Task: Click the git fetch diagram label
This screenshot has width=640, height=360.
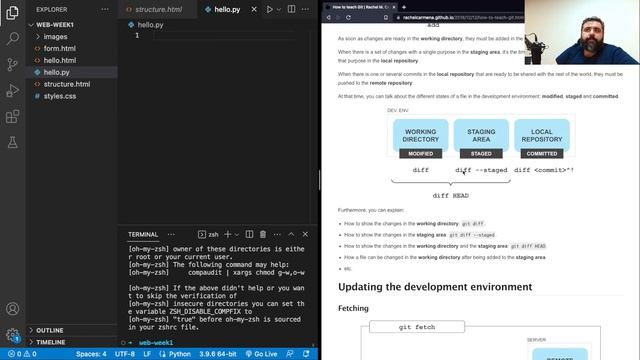Action: 417,327
